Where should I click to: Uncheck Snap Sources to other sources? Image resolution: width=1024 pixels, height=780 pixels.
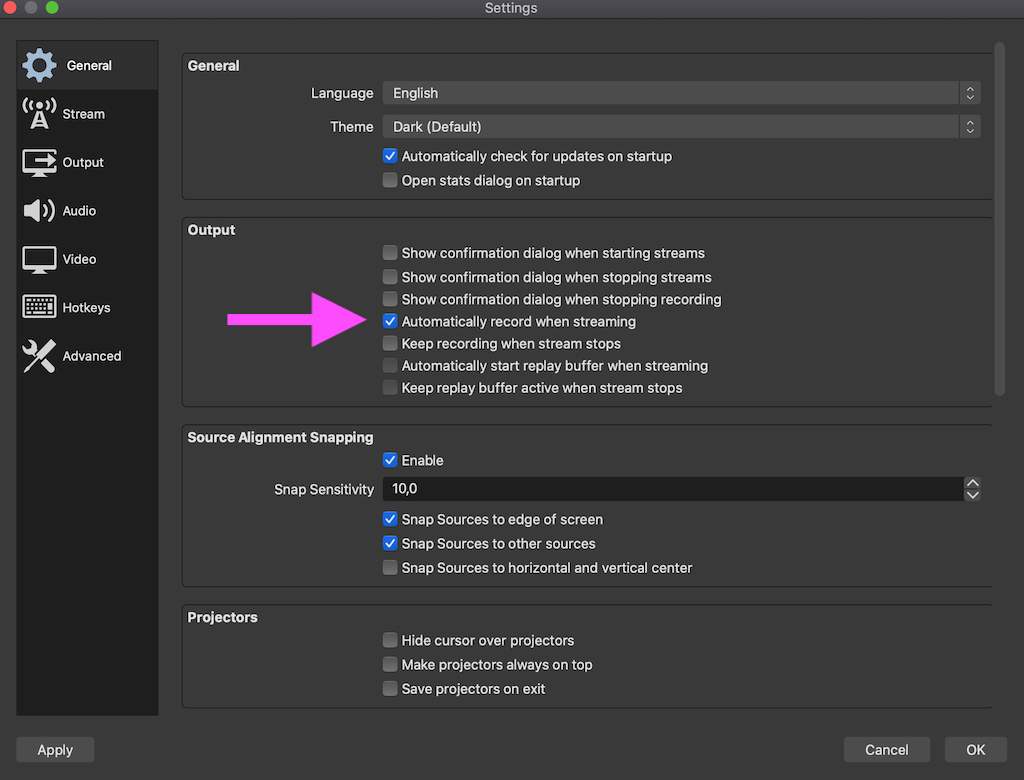pos(390,544)
